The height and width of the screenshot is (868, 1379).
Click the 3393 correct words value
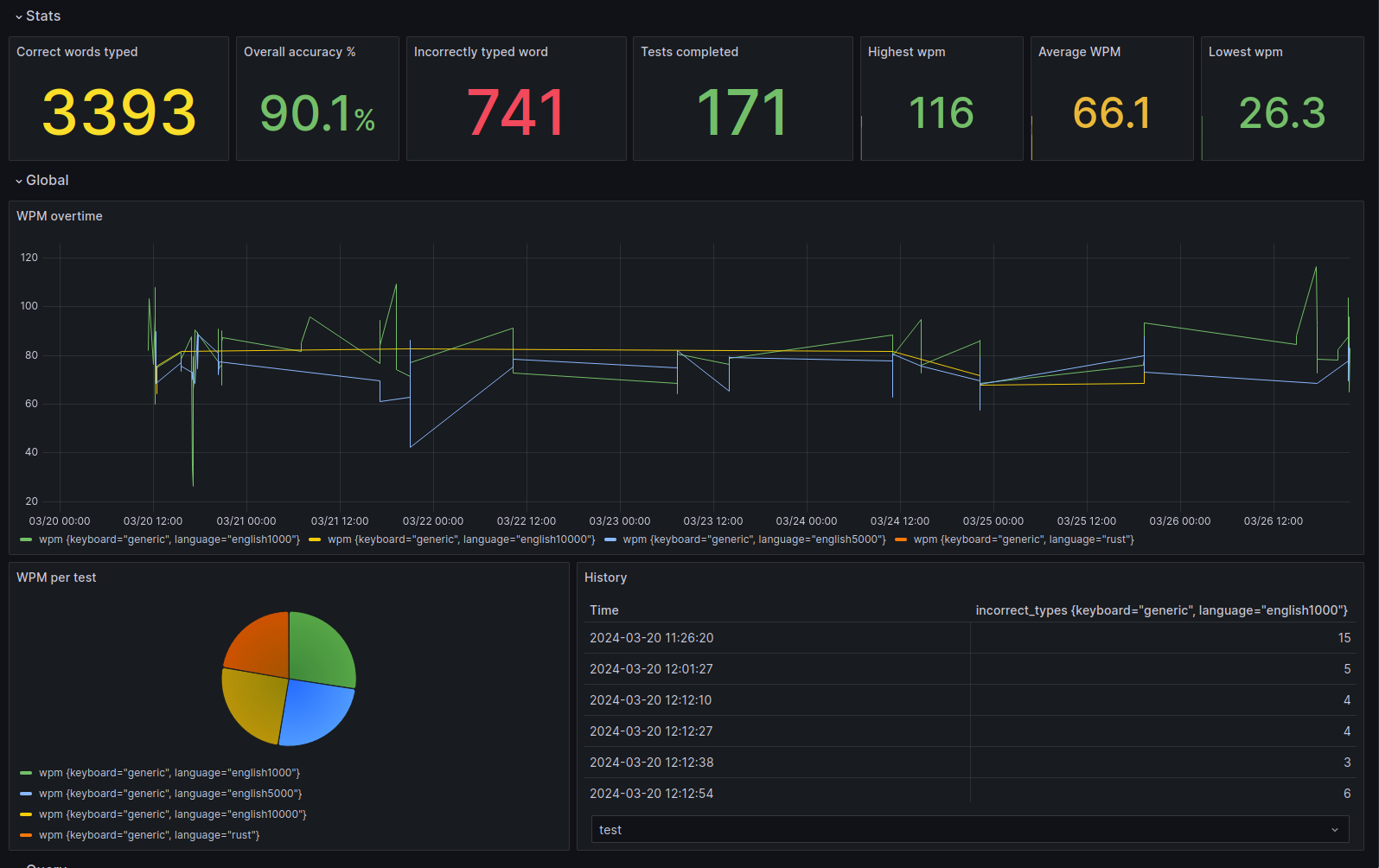(119, 113)
